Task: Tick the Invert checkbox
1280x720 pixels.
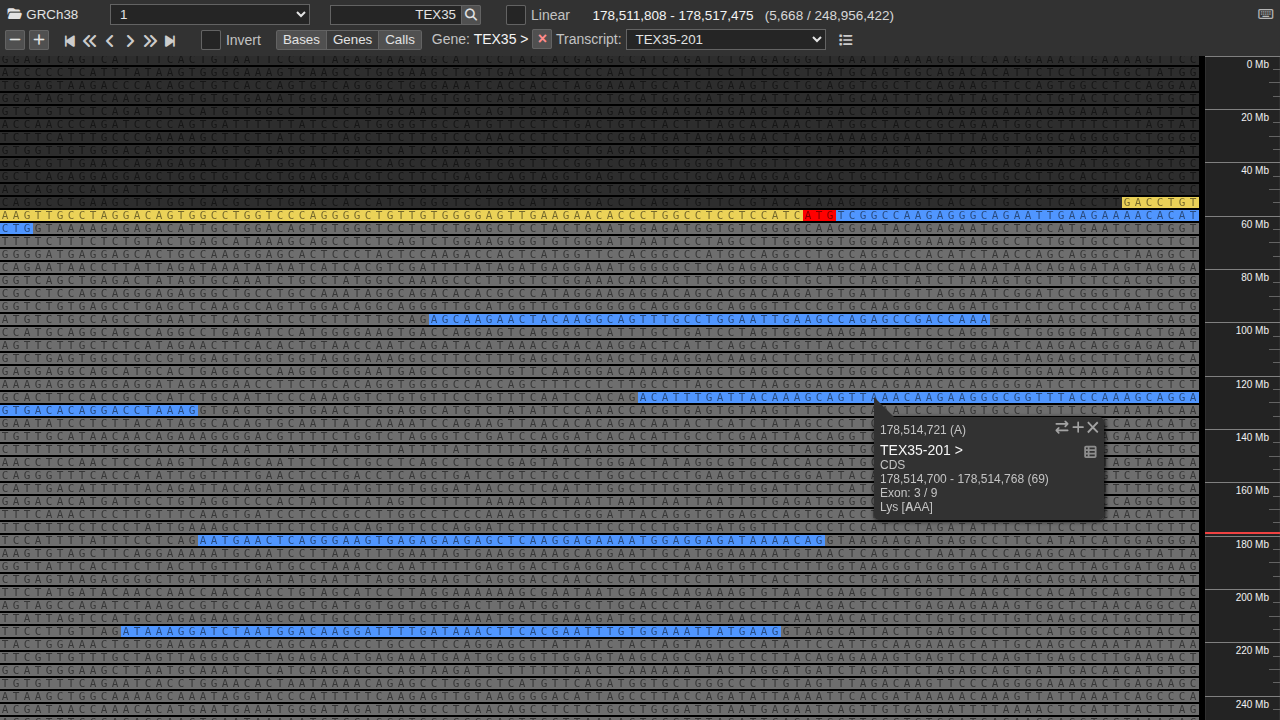Action: pyautogui.click(x=211, y=40)
